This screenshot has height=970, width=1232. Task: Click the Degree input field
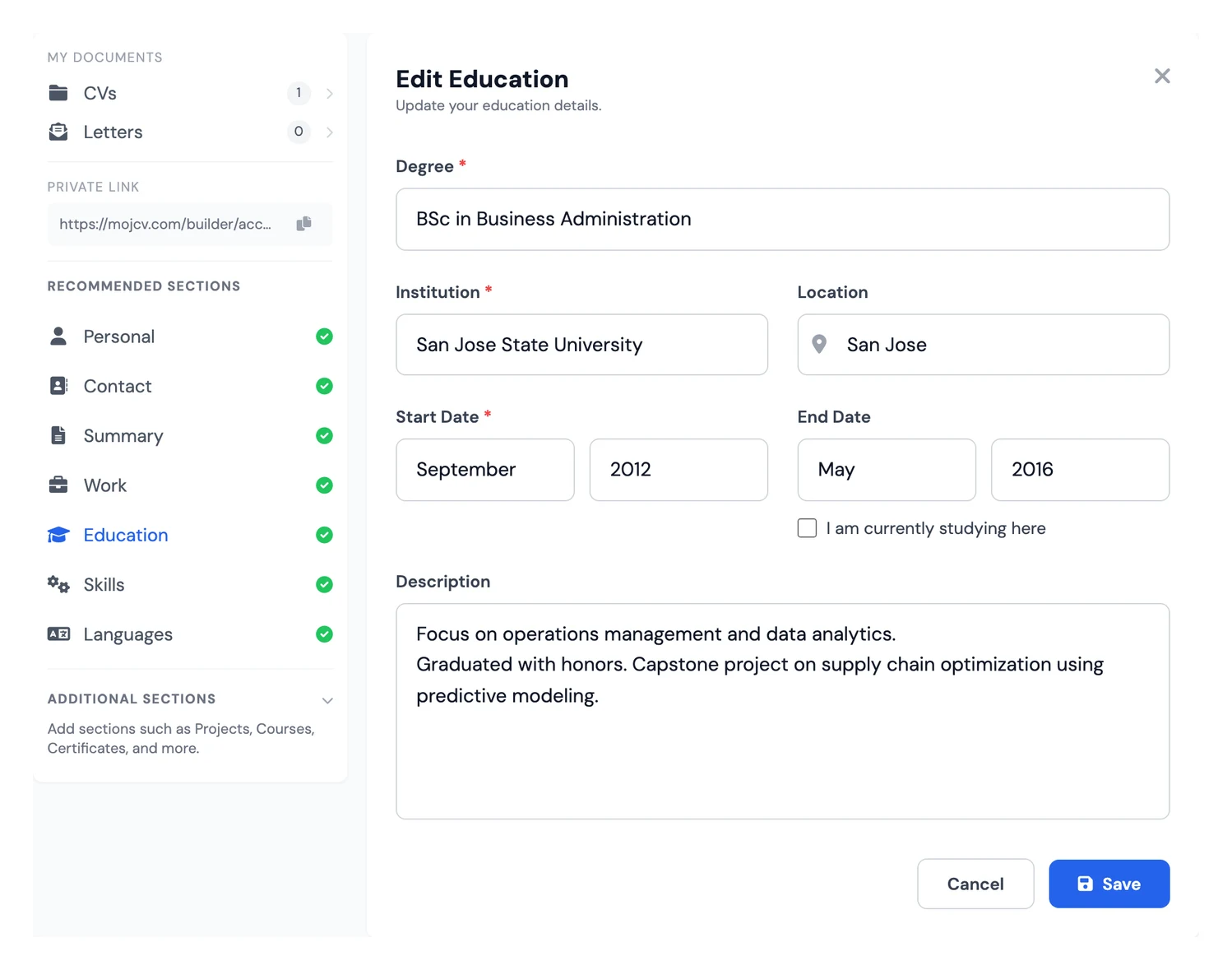point(783,220)
